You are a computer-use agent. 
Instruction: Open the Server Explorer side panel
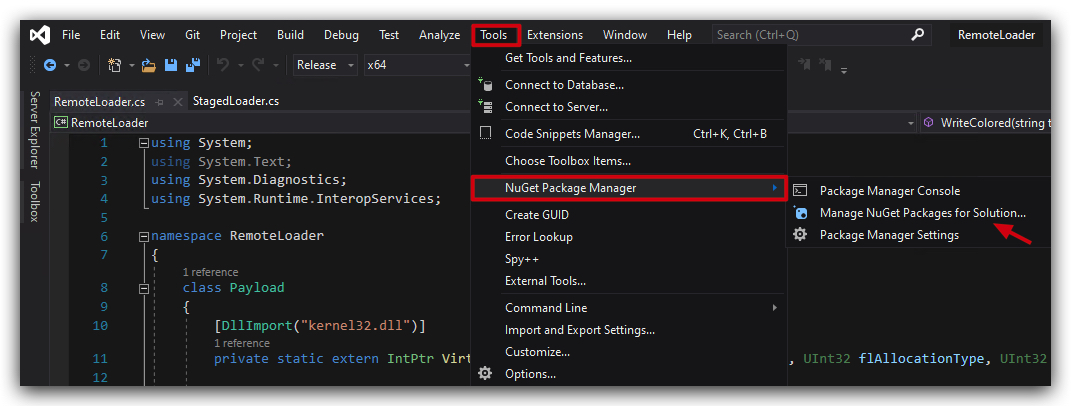click(35, 130)
